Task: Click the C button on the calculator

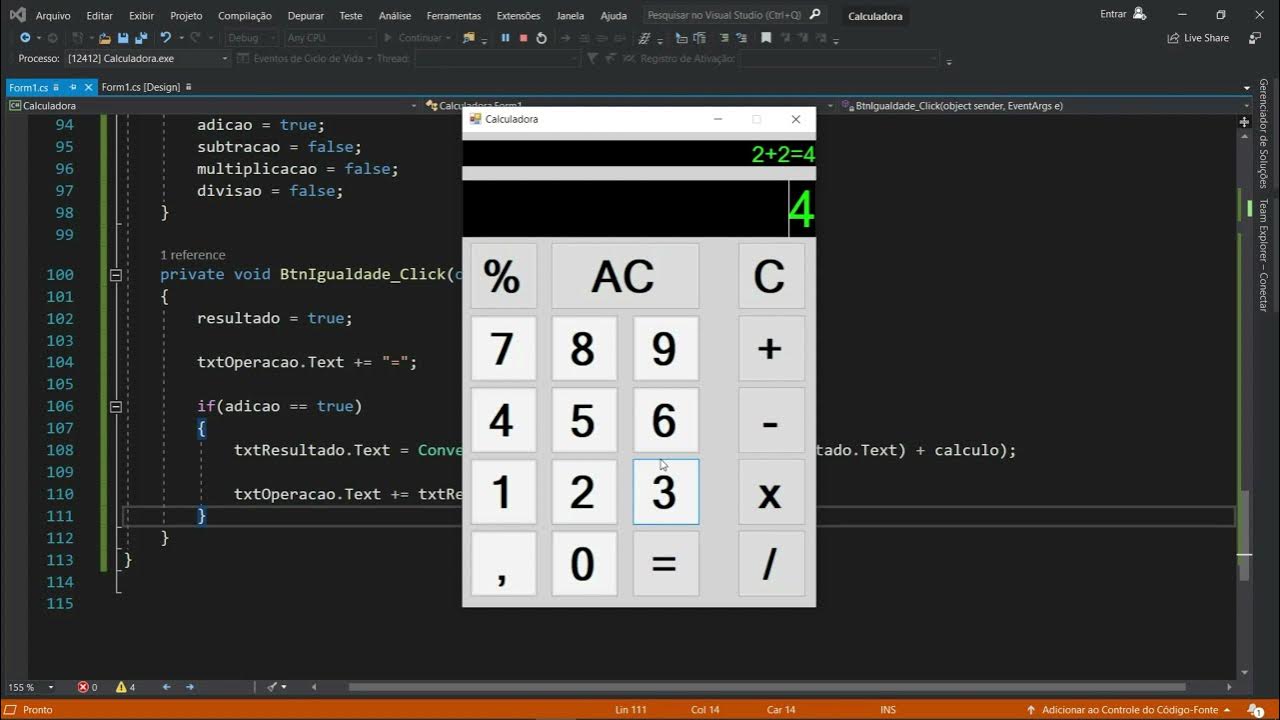Action: click(x=770, y=276)
